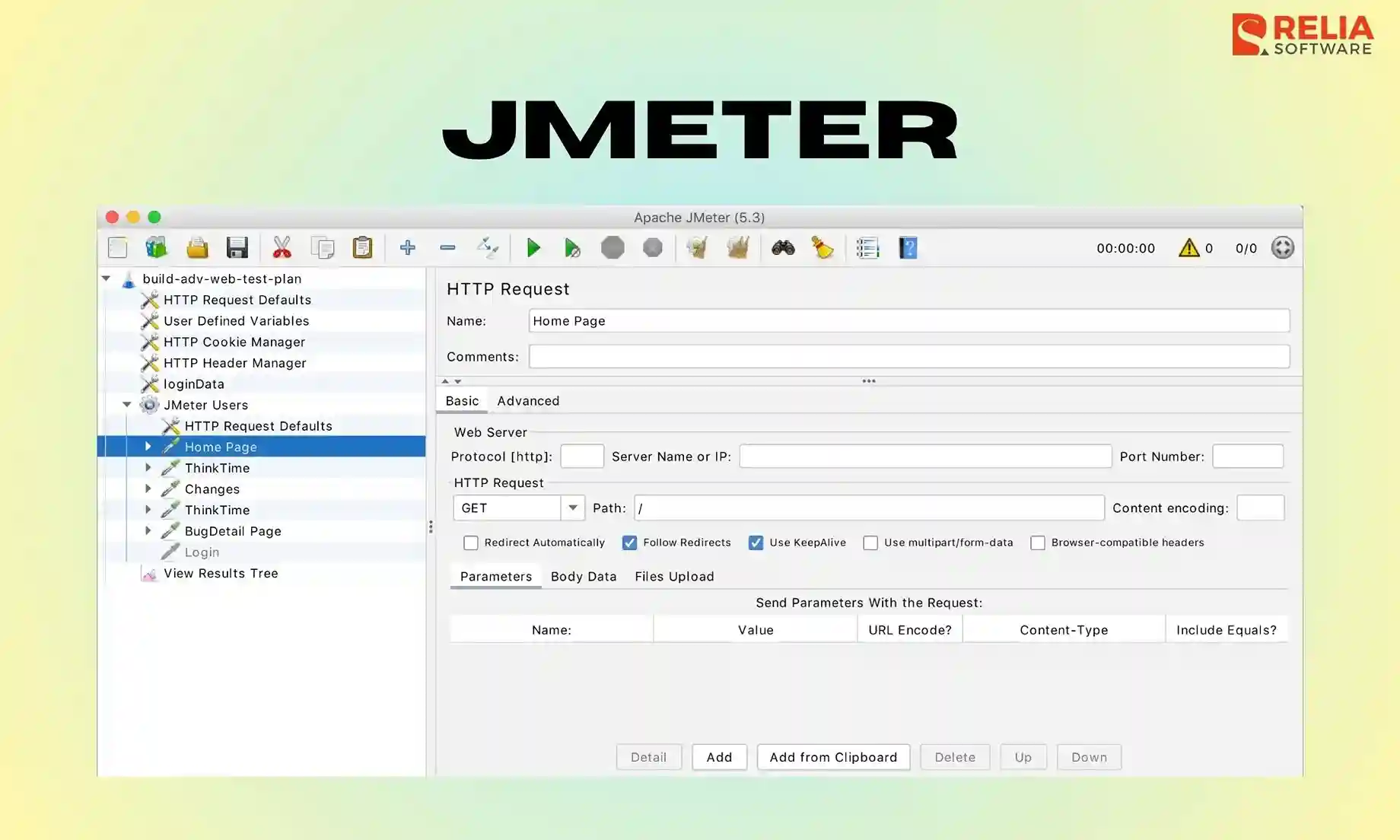This screenshot has height=840, width=1400.
Task: Click the Reset Search icon
Action: [822, 248]
